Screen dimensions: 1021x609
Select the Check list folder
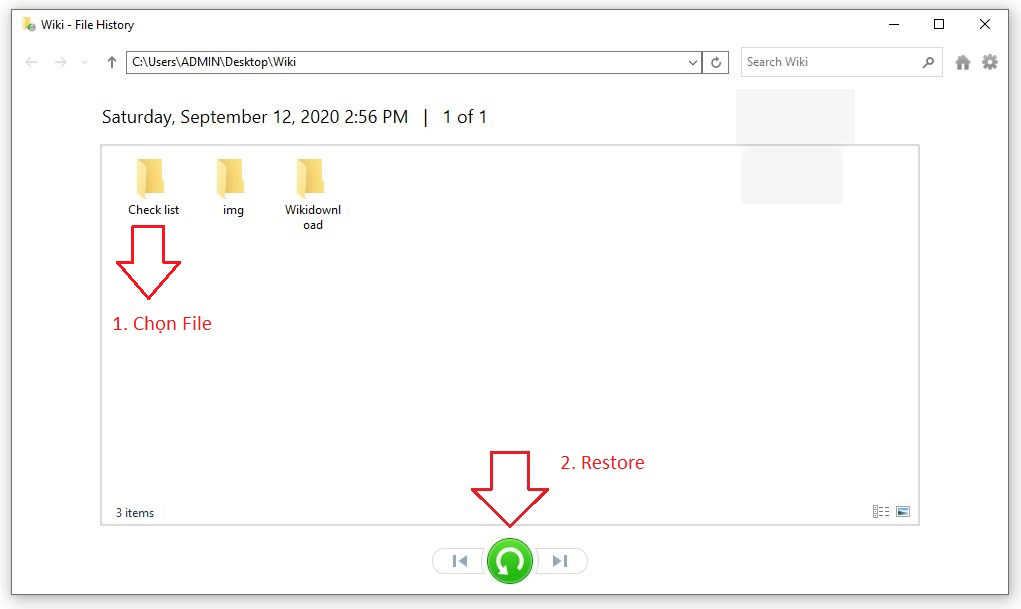(153, 188)
